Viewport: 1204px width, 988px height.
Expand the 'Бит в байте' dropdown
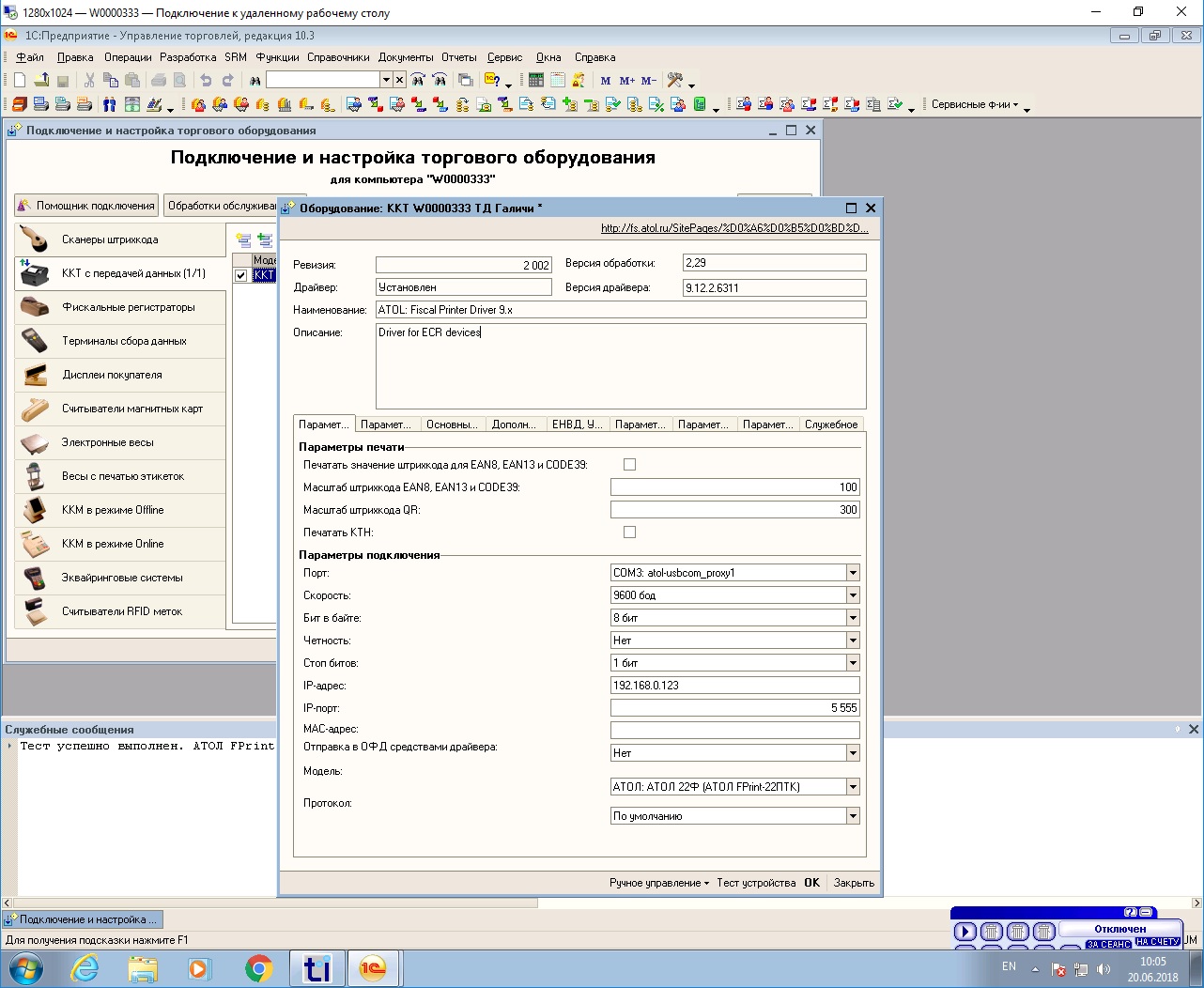tap(853, 618)
